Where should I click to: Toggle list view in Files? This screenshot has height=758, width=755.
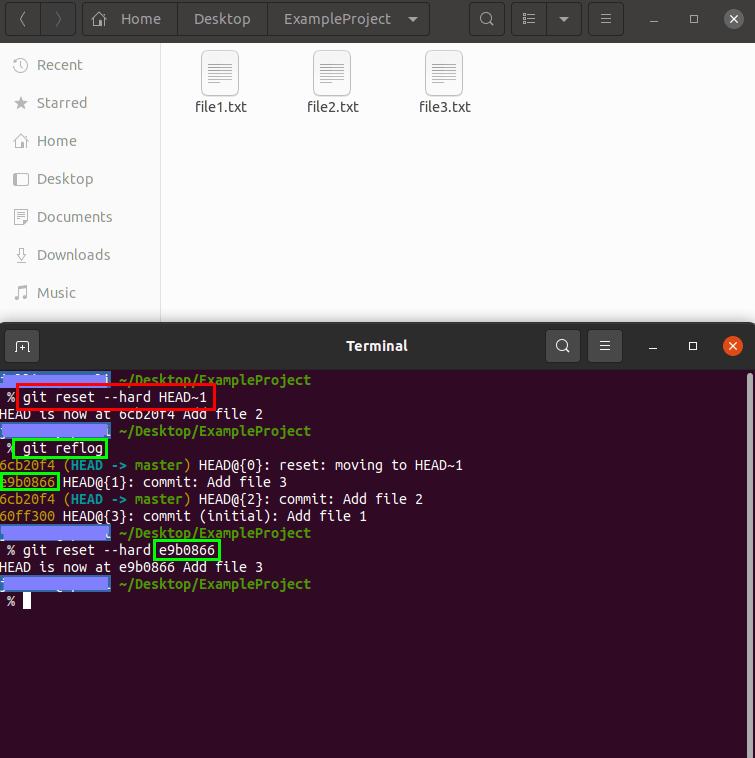tap(529, 19)
